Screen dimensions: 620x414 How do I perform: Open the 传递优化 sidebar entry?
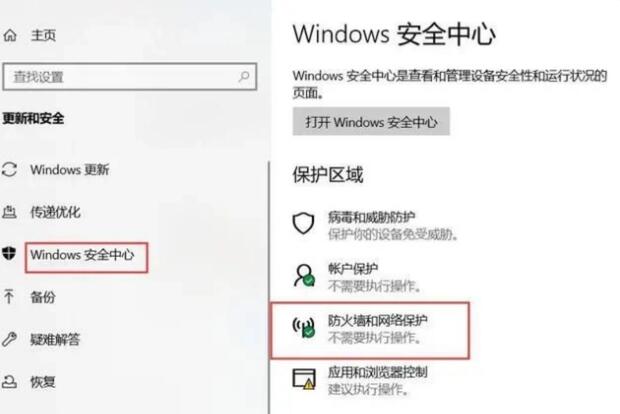tap(55, 212)
